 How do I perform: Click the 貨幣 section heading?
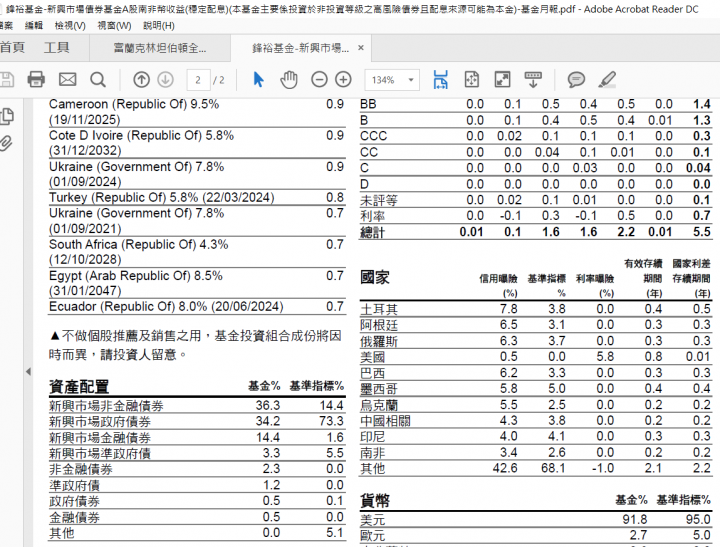[x=375, y=500]
